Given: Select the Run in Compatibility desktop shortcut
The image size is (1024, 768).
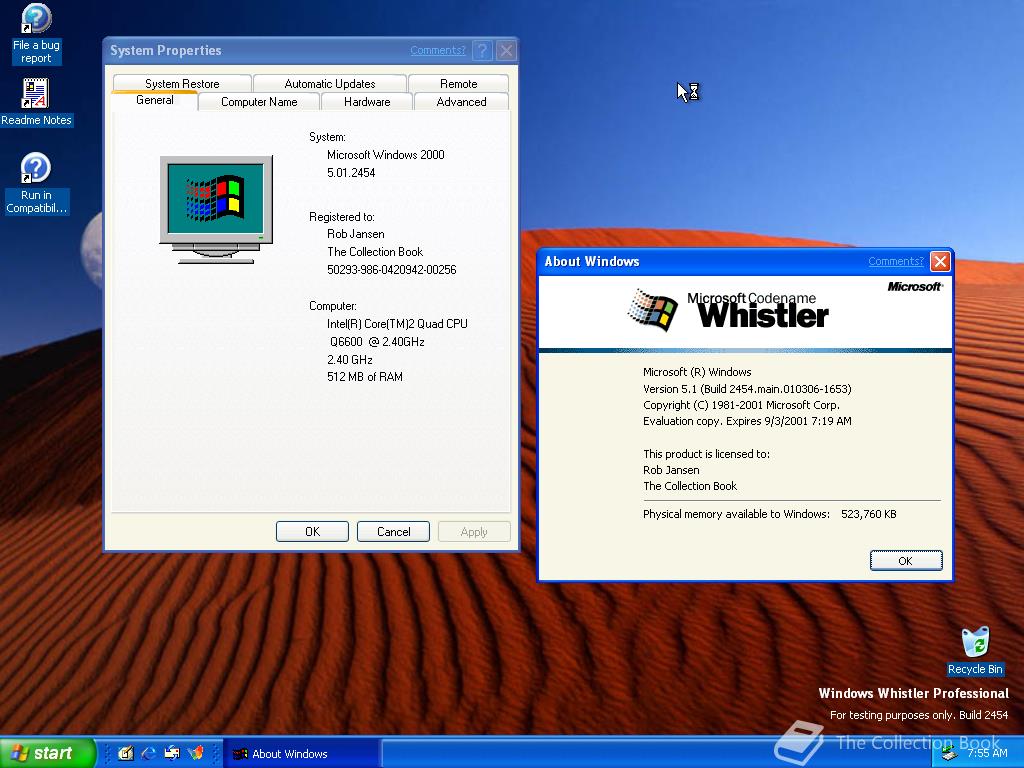Looking at the screenshot, I should [x=36, y=184].
